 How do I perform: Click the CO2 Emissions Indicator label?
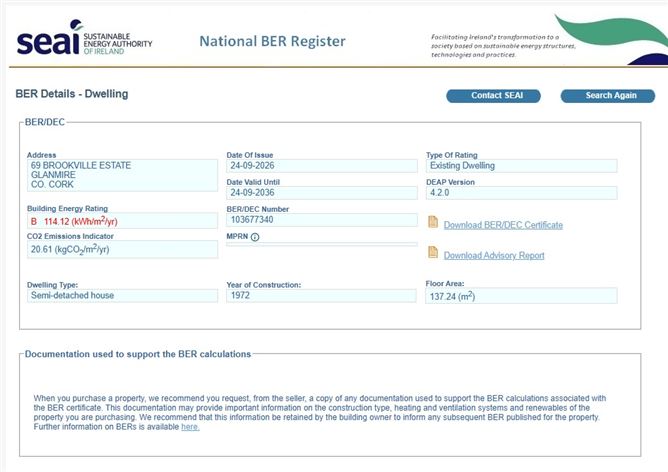[70, 236]
